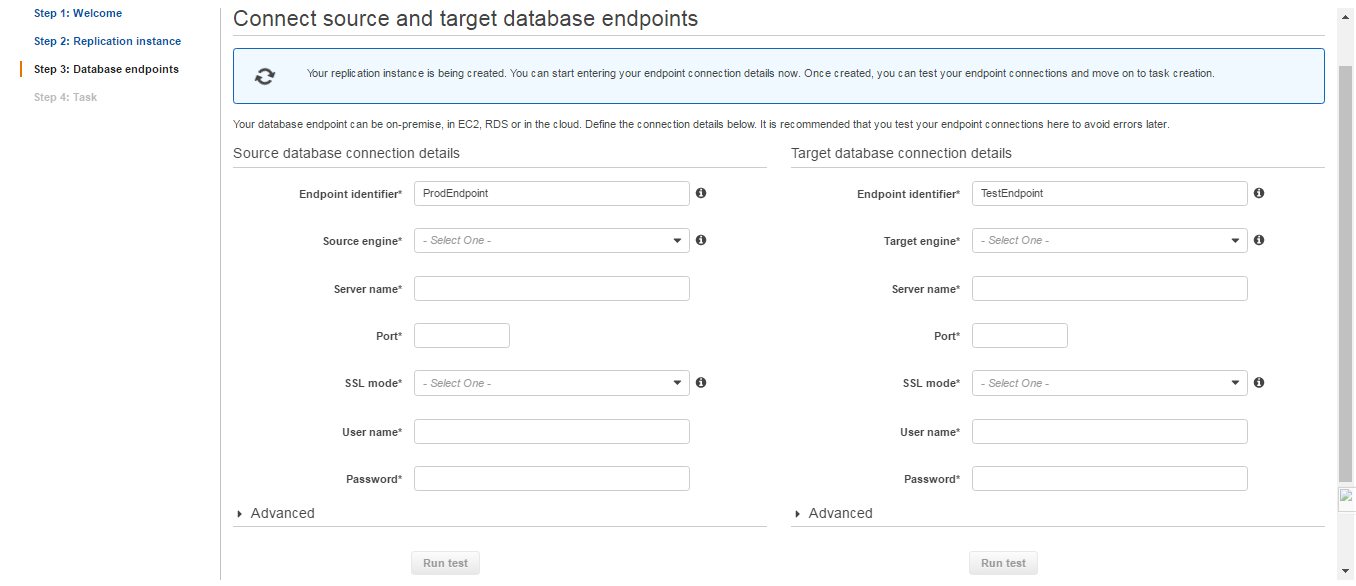Open the Target engine dropdown
This screenshot has height=586, width=1356.
(x=1109, y=241)
